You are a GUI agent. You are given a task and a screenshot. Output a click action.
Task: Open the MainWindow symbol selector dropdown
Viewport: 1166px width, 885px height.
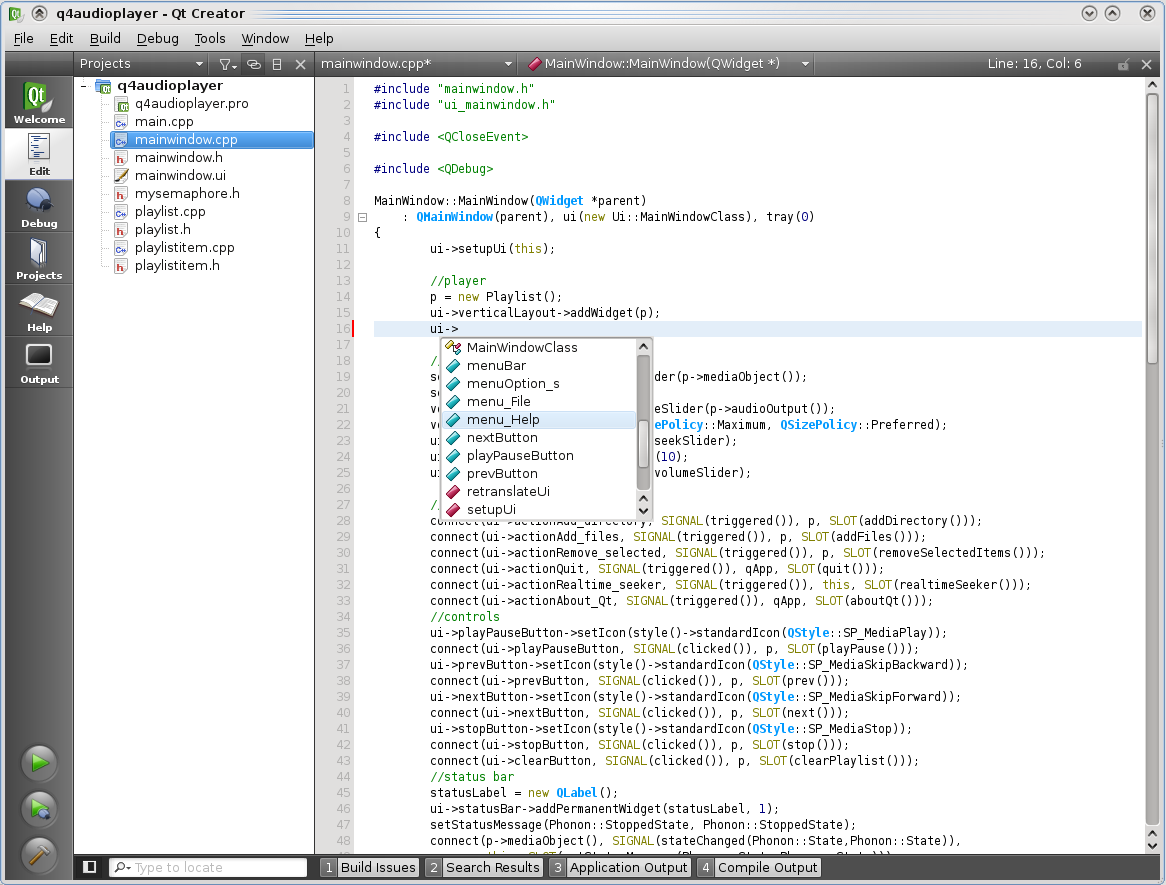[668, 64]
